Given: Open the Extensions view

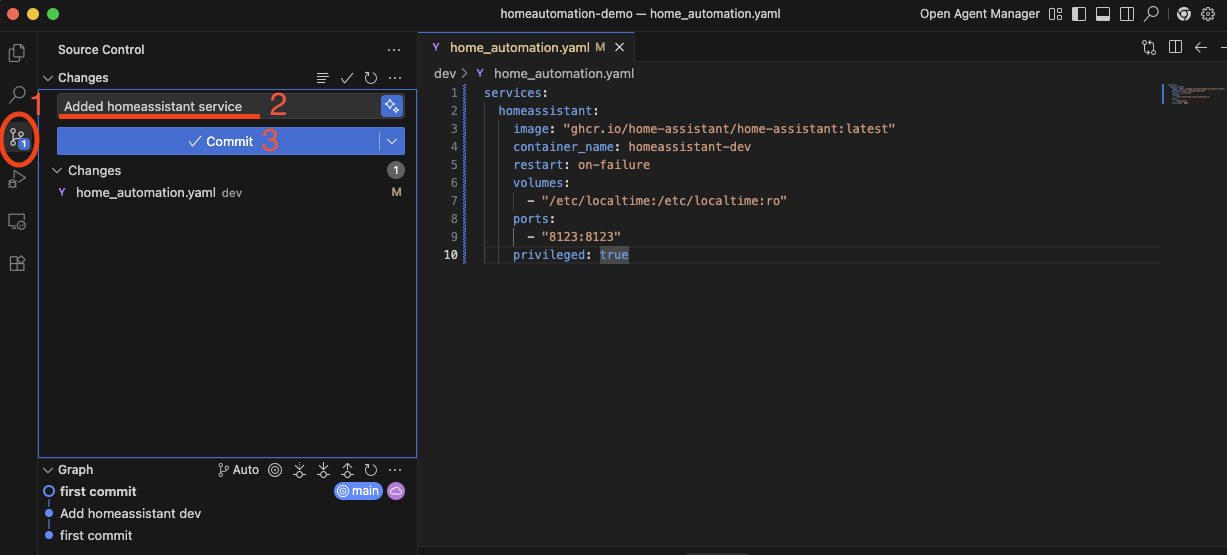Looking at the screenshot, I should click(17, 263).
